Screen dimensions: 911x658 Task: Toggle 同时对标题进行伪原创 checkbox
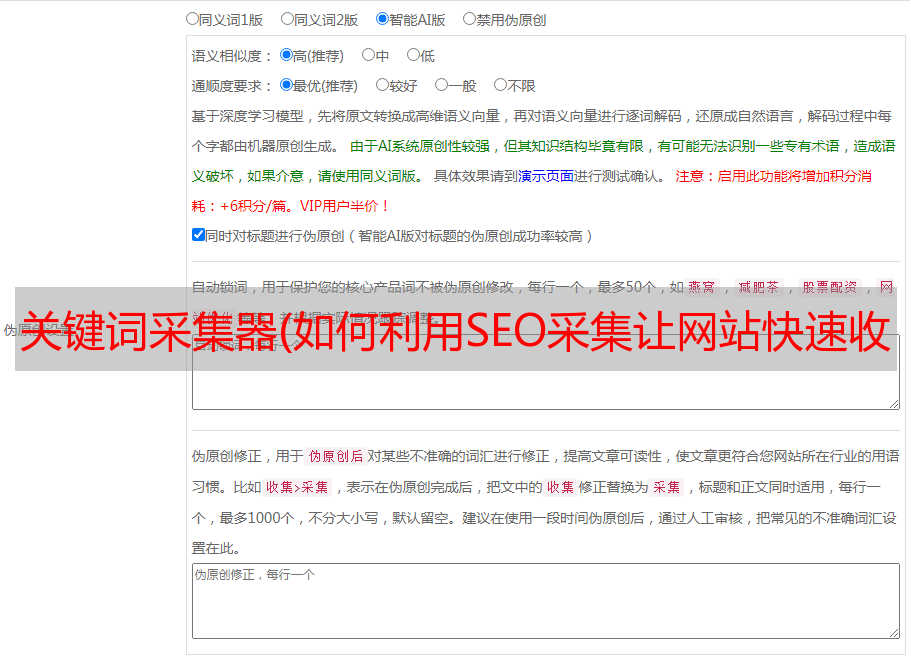[198, 235]
